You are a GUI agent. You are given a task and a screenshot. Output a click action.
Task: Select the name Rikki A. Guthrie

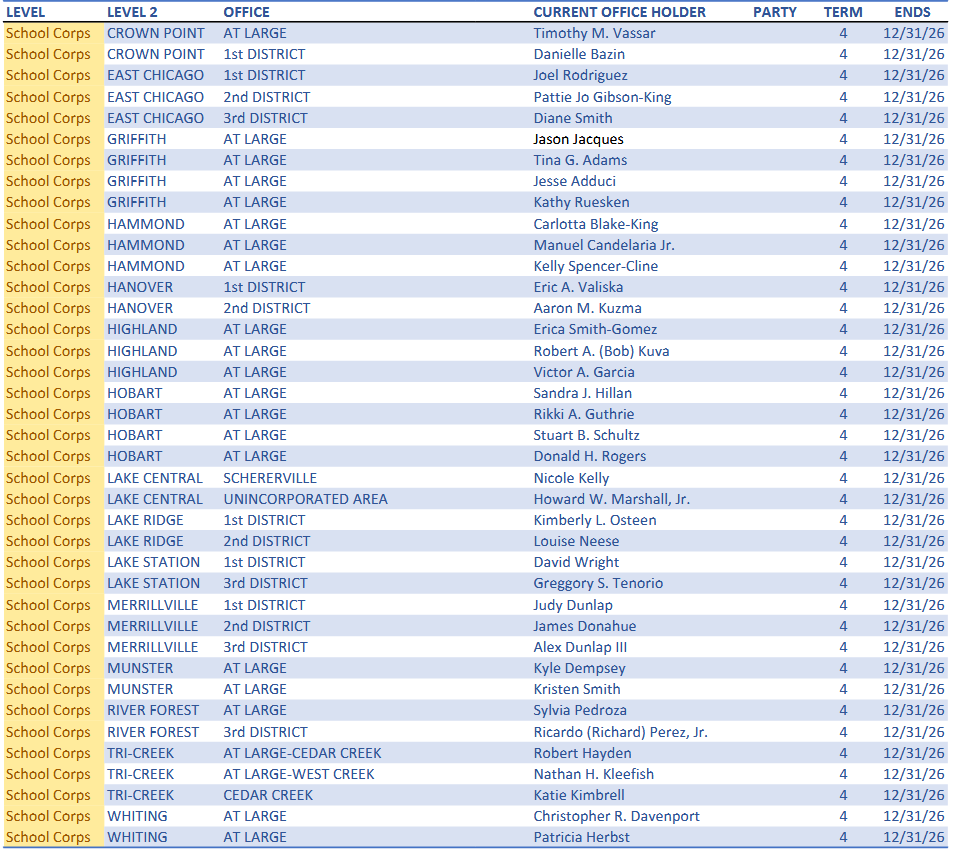coord(584,414)
